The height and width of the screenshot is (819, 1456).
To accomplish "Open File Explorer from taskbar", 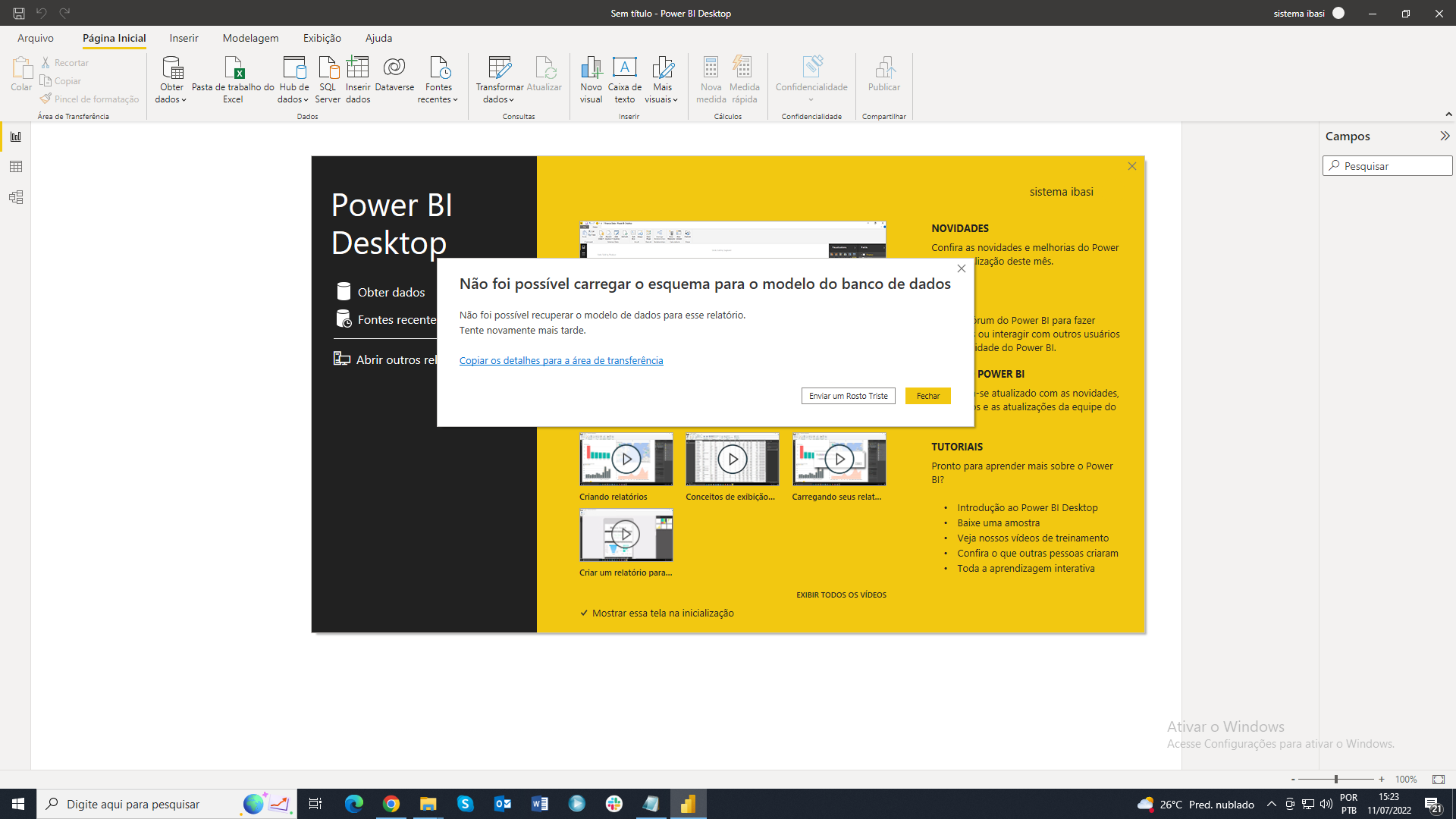I will coord(428,804).
